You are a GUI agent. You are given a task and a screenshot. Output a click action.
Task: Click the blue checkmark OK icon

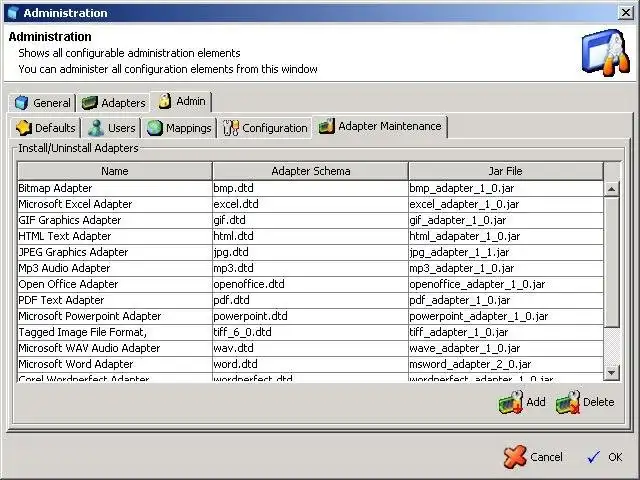click(593, 457)
